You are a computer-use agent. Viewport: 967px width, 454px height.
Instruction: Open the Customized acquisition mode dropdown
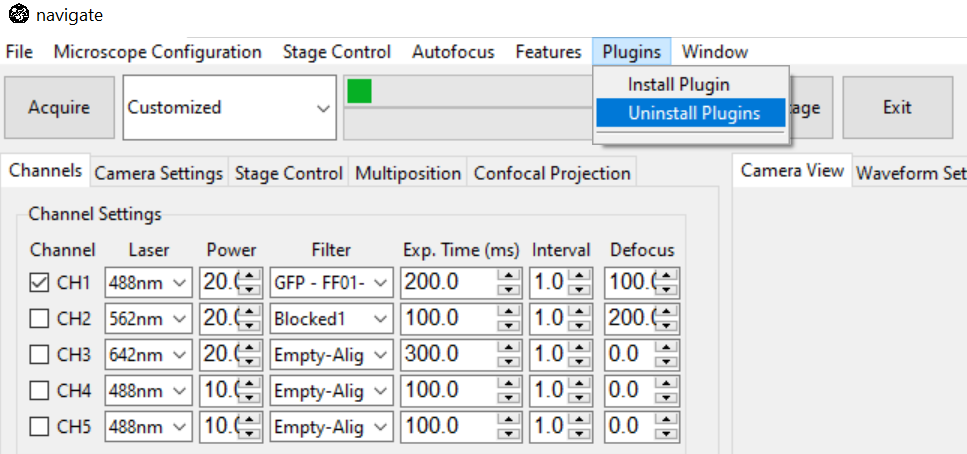pos(321,108)
